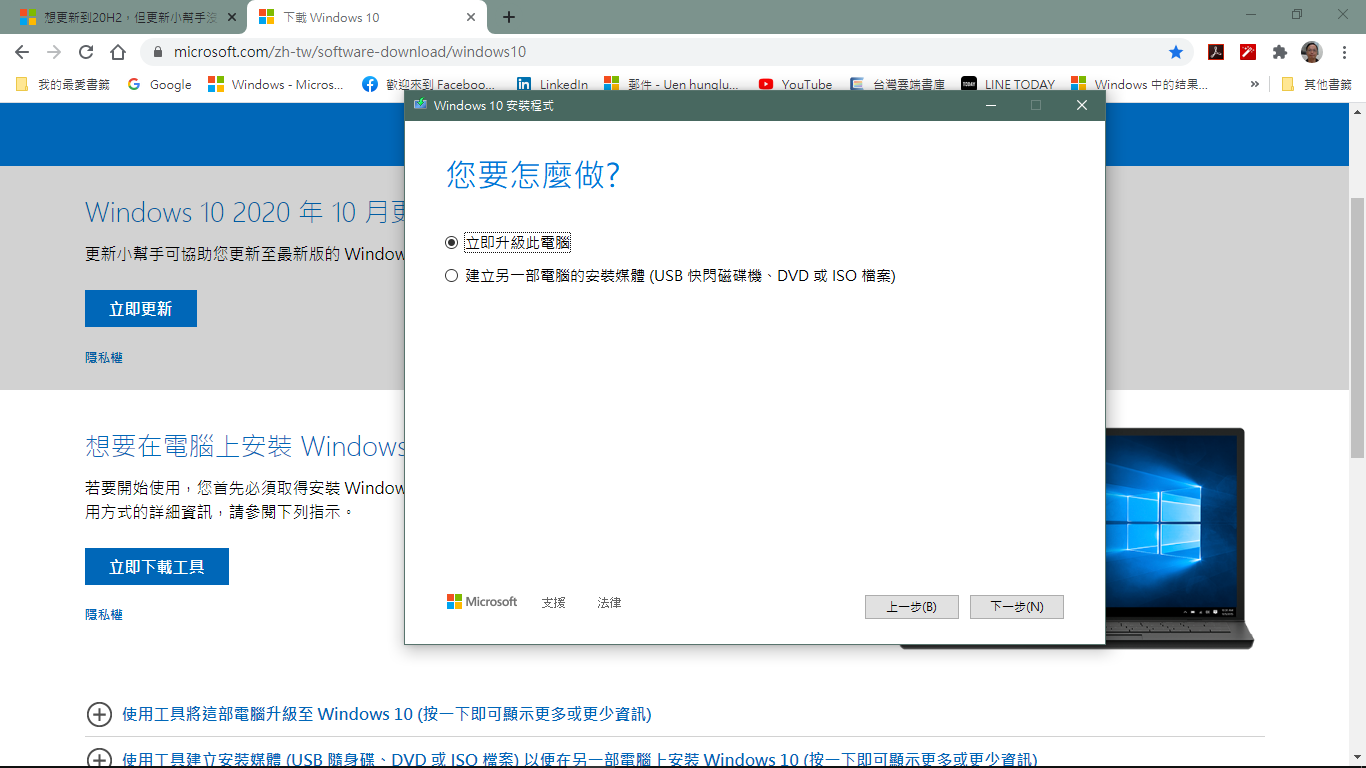
Task: Open the LinkedIn bookmark
Action: pos(552,85)
